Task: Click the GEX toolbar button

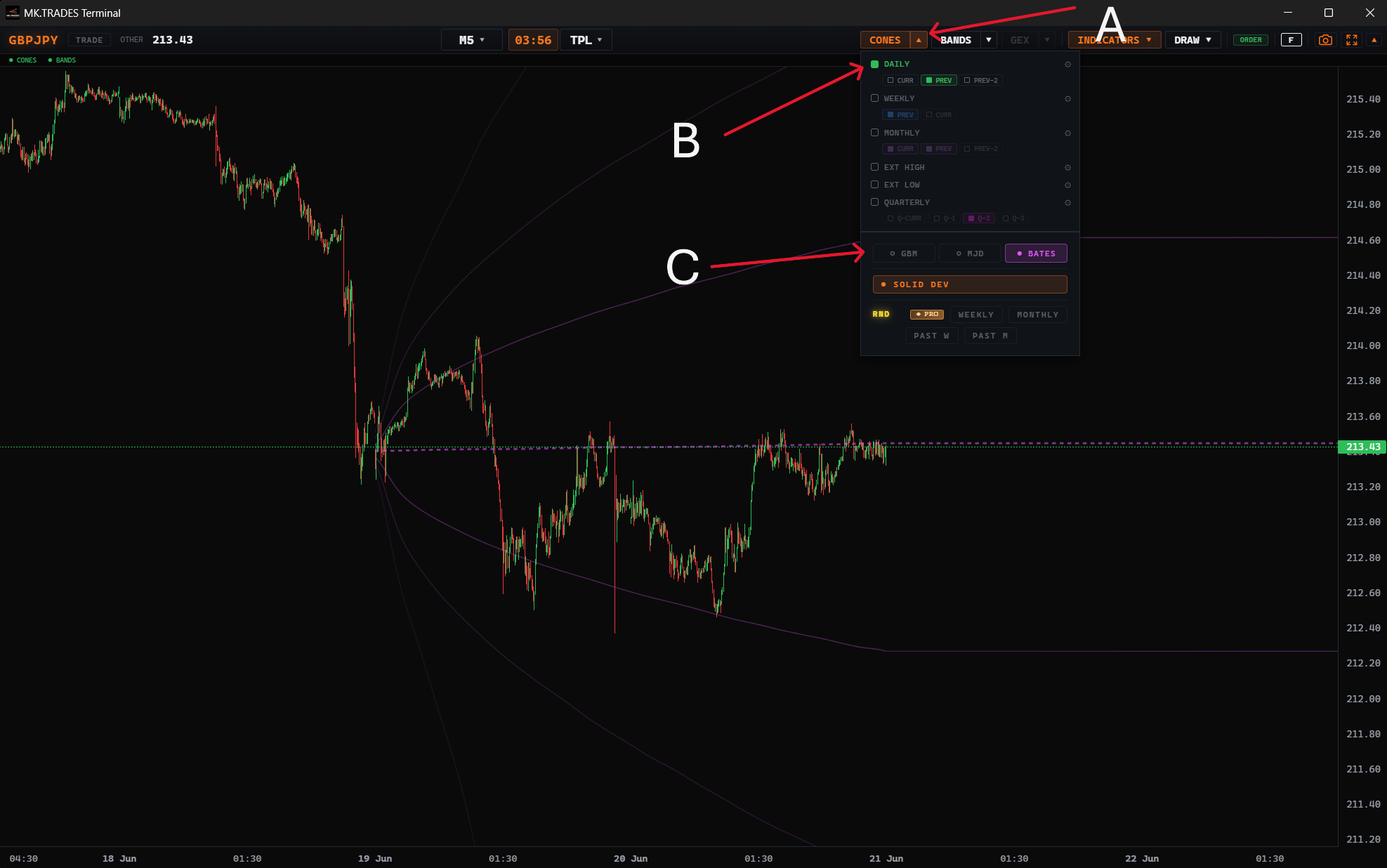Action: (1020, 40)
